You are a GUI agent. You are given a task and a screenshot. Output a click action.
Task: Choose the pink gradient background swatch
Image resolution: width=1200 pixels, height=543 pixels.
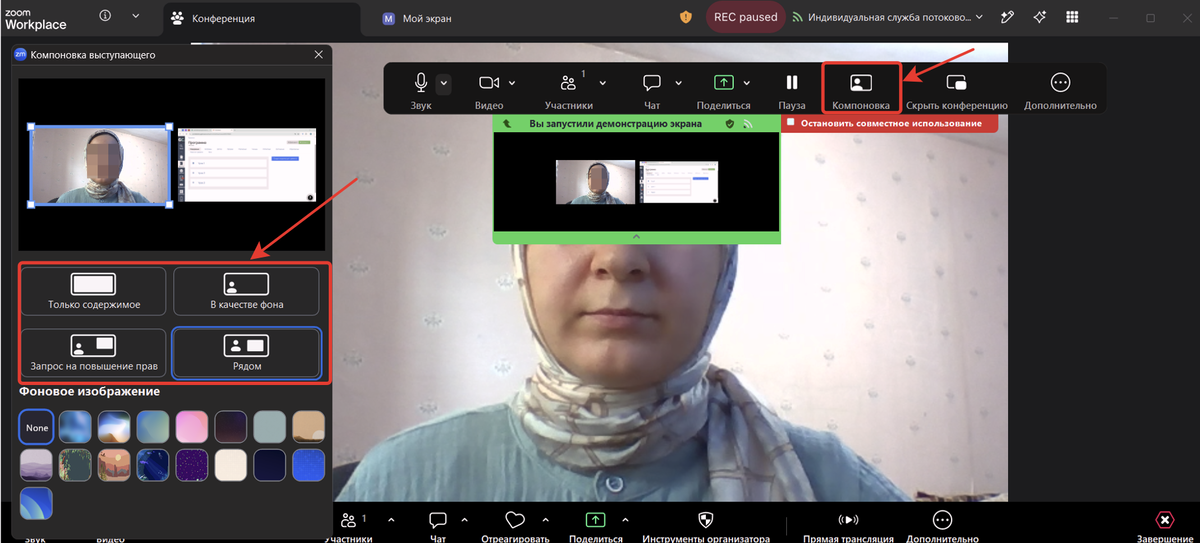pos(192,427)
